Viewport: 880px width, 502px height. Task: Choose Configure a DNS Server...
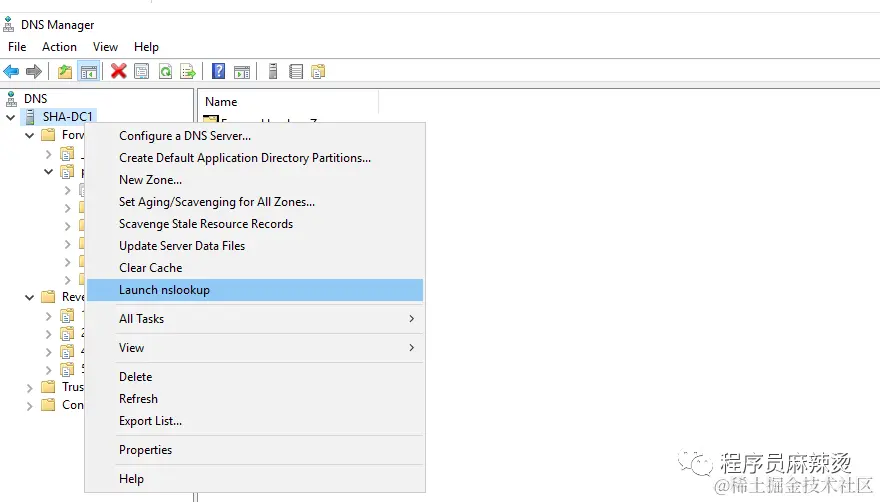point(255,136)
